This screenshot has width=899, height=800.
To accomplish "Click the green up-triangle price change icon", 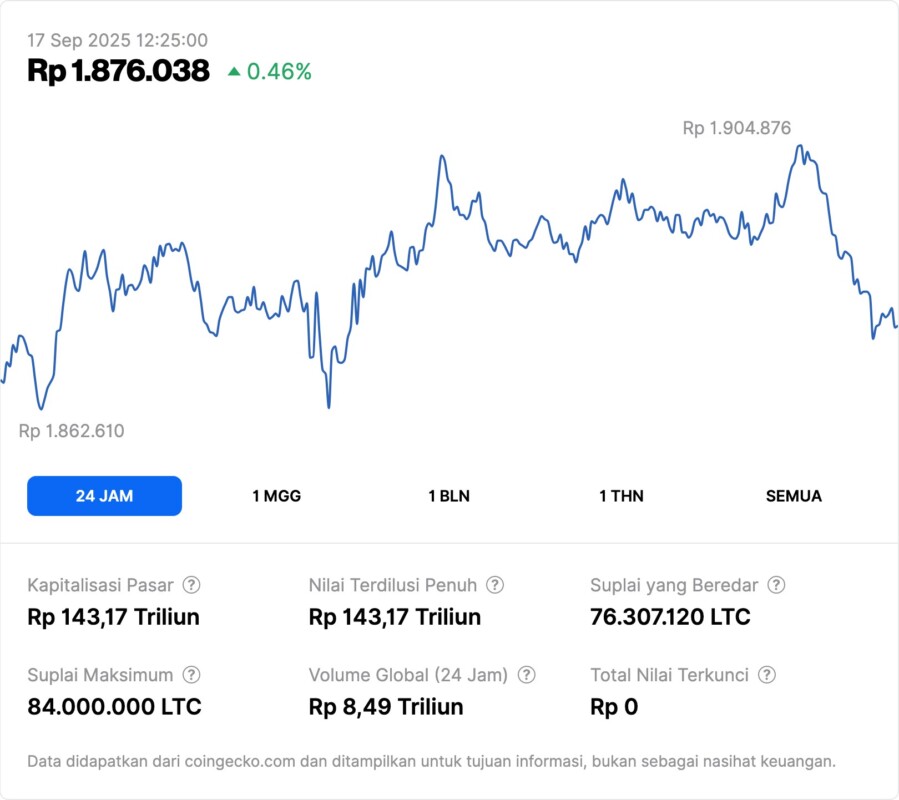I will pos(234,71).
